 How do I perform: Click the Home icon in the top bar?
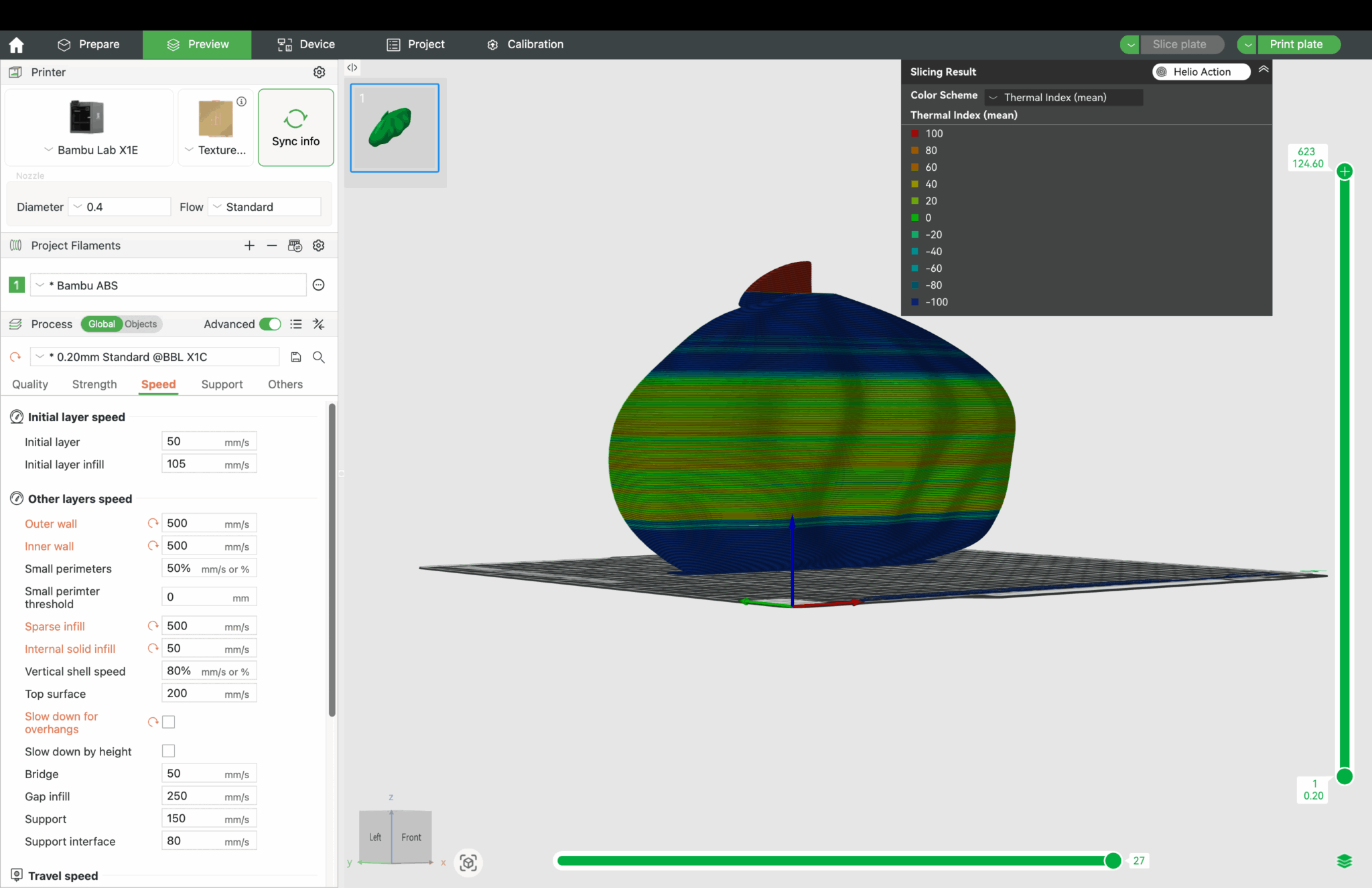(15, 44)
